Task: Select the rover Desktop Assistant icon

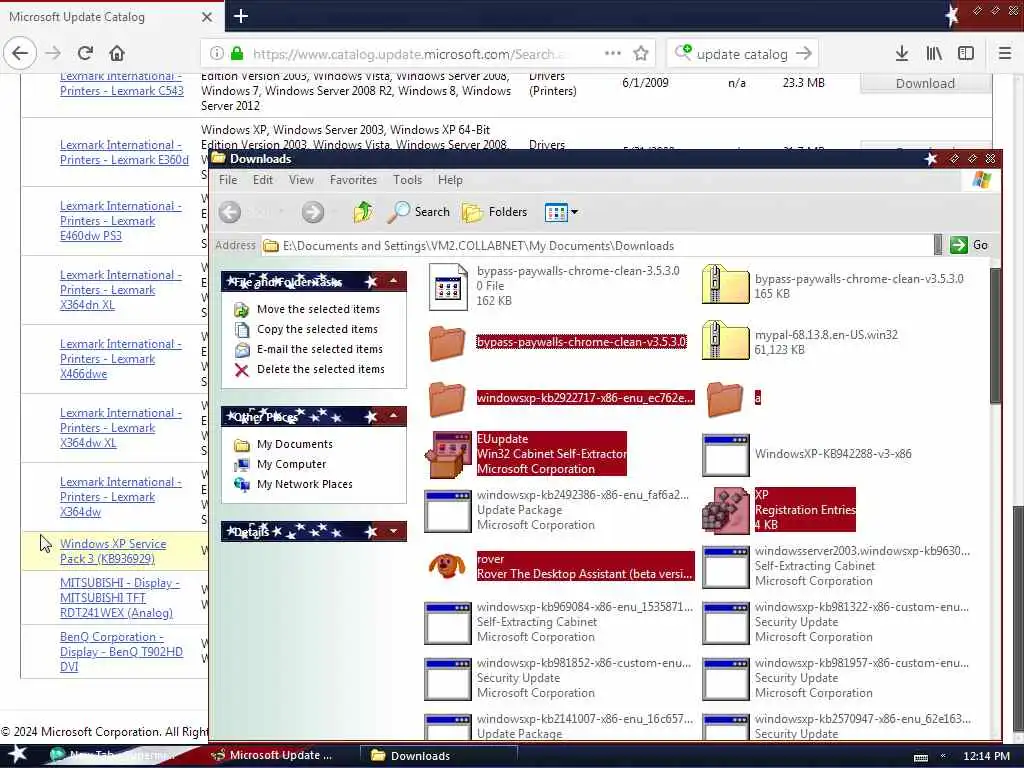Action: coord(447,566)
